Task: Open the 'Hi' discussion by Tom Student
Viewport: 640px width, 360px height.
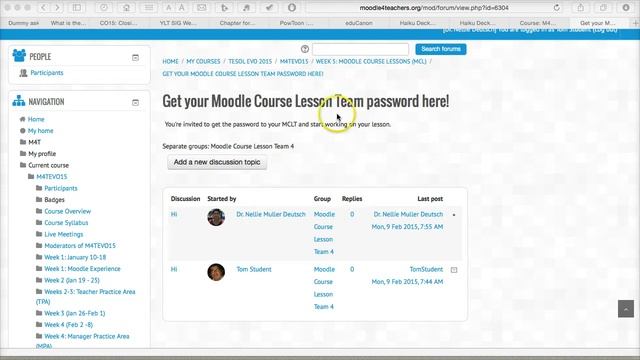Action: pos(174,269)
